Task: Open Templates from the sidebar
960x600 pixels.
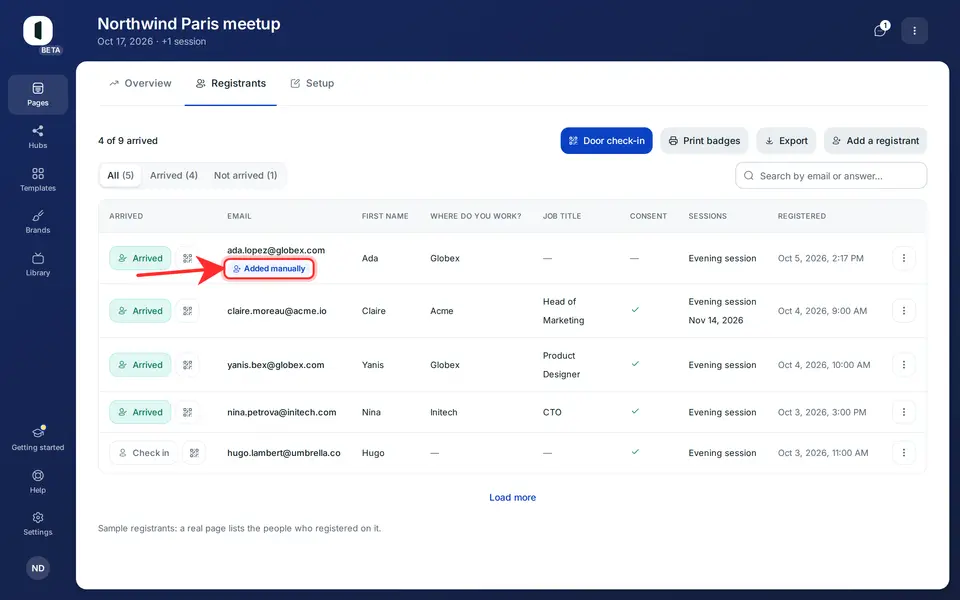Action: tap(38, 179)
